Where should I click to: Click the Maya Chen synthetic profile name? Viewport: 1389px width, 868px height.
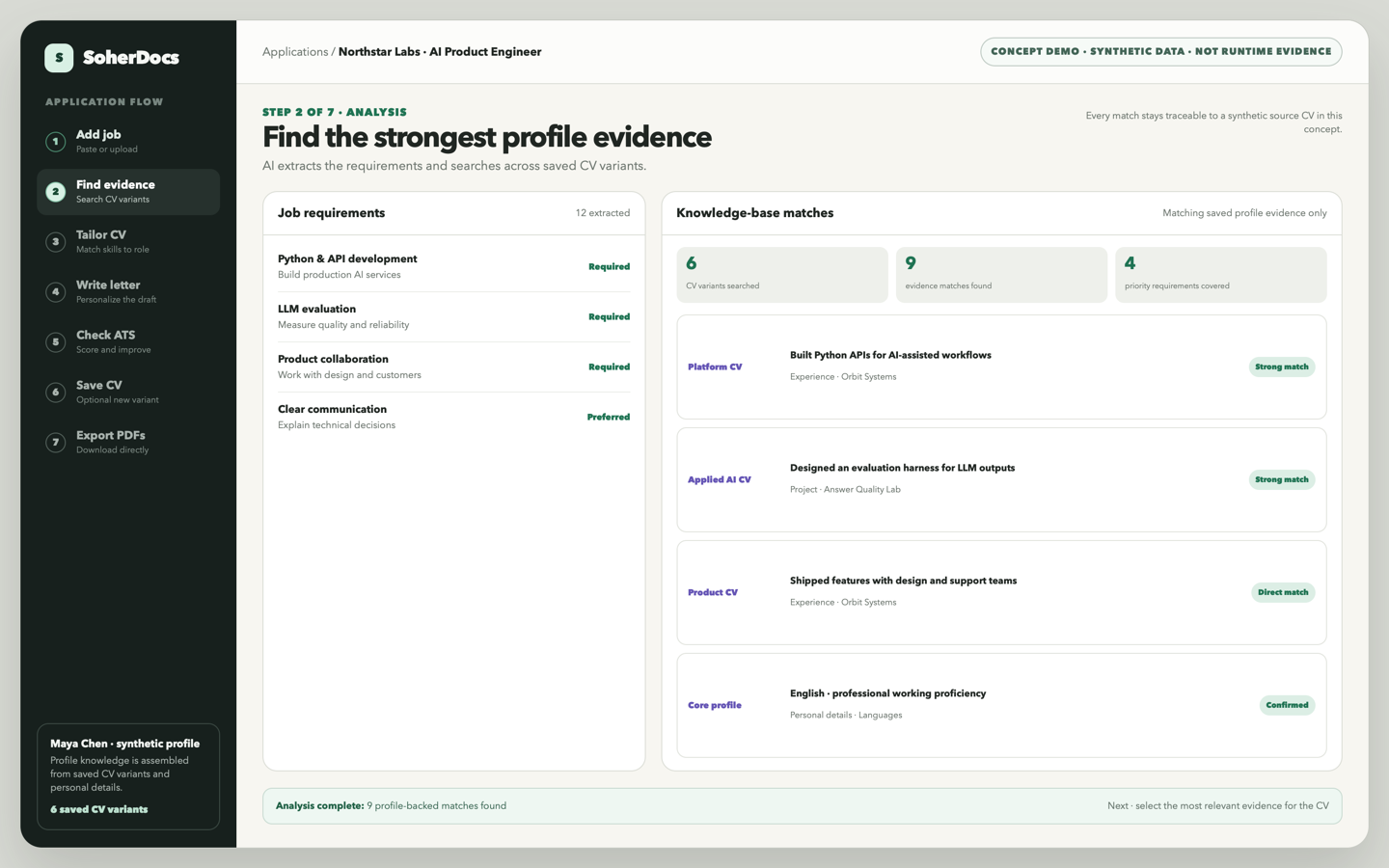pos(125,745)
